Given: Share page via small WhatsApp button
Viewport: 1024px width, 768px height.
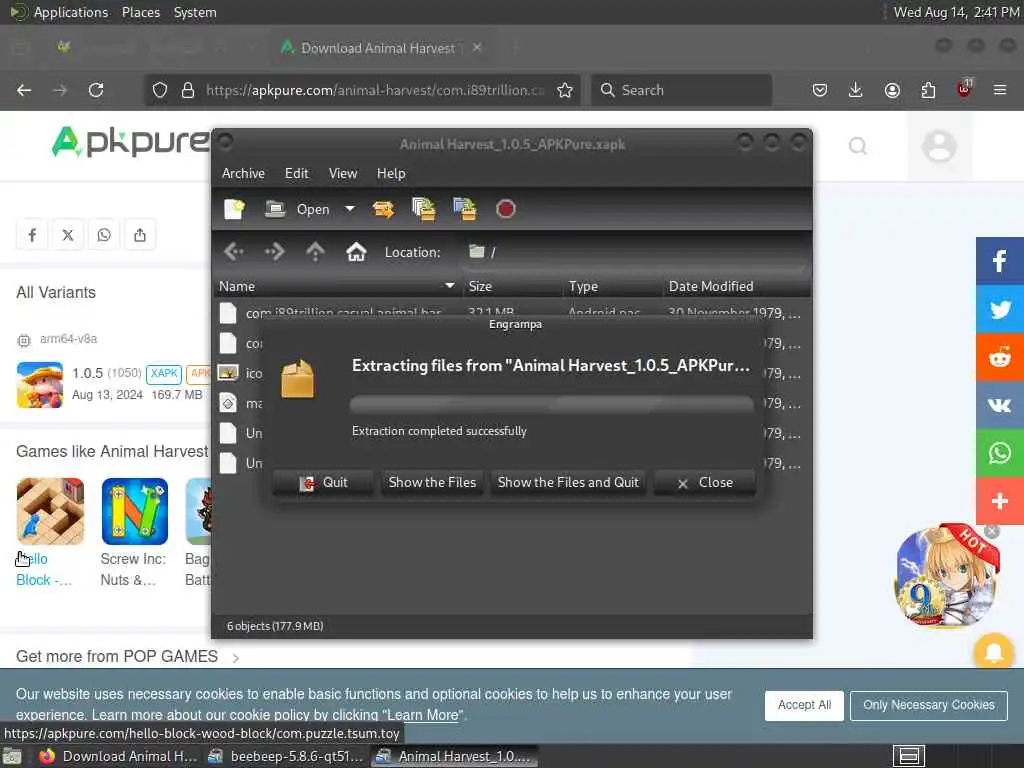Looking at the screenshot, I should 104,234.
